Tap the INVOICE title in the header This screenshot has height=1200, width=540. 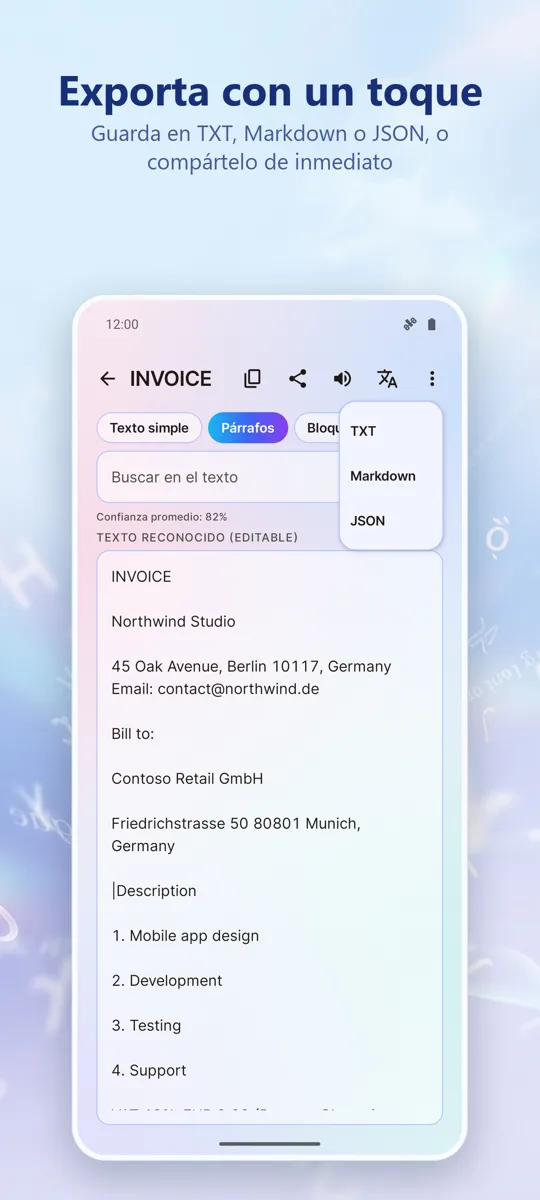[x=171, y=379]
